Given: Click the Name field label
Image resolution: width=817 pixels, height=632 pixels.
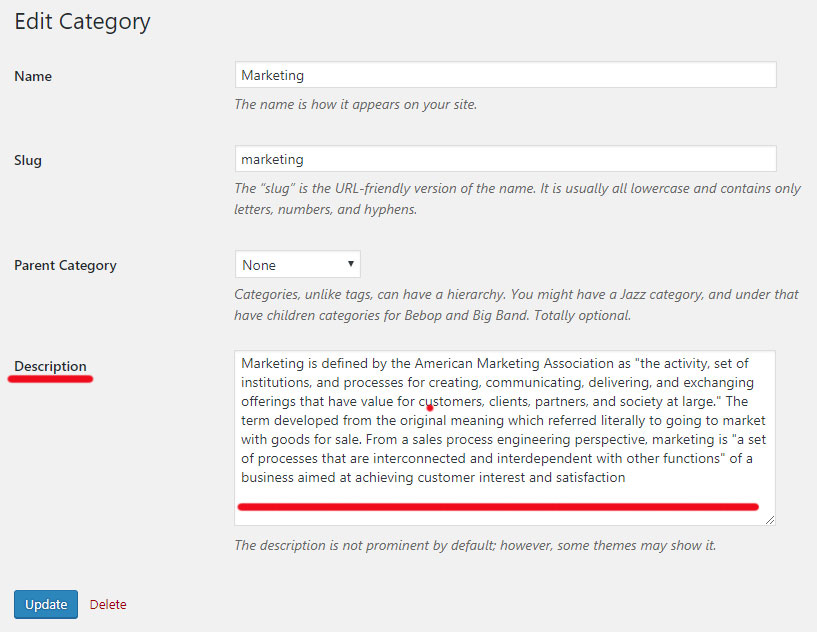Looking at the screenshot, I should pos(33,76).
